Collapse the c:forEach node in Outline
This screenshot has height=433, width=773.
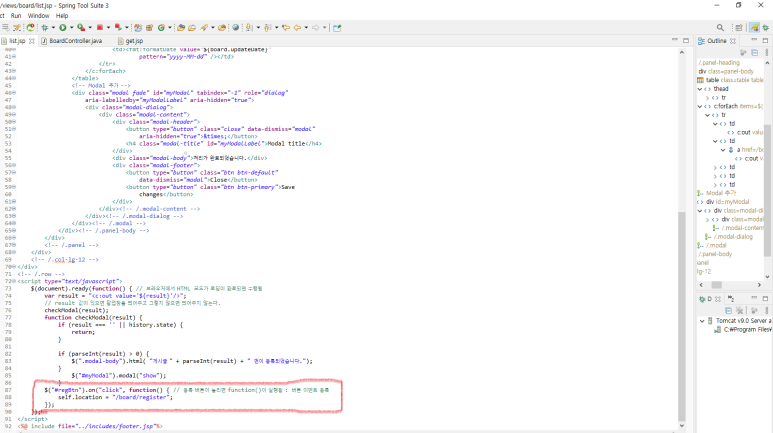(x=700, y=106)
